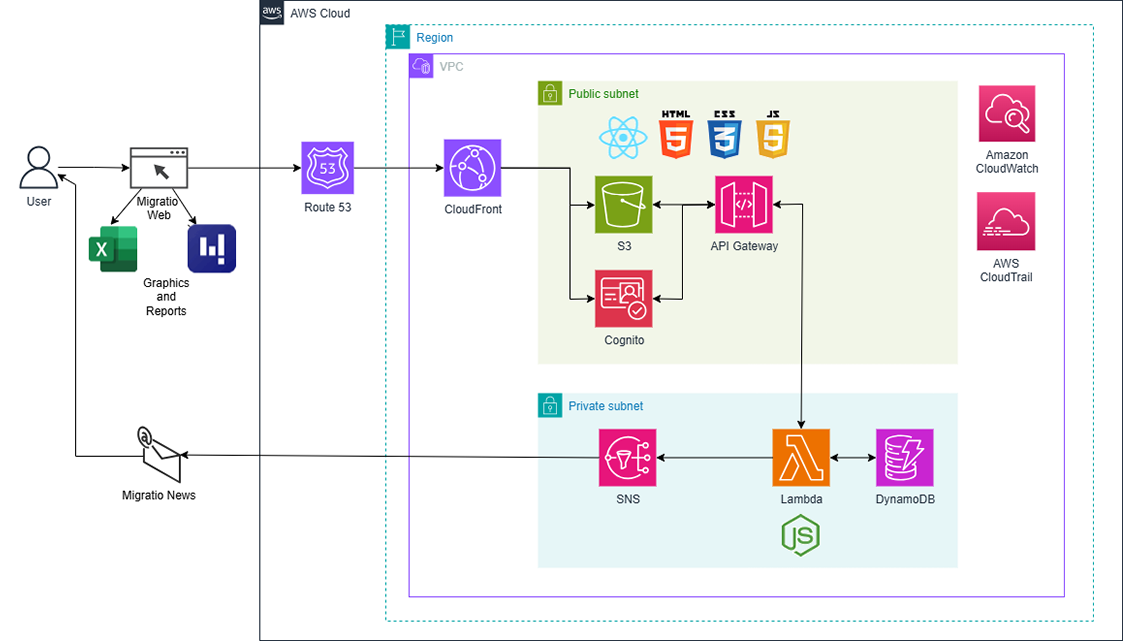
Task: Select the JavaScript badge icon
Action: click(771, 135)
